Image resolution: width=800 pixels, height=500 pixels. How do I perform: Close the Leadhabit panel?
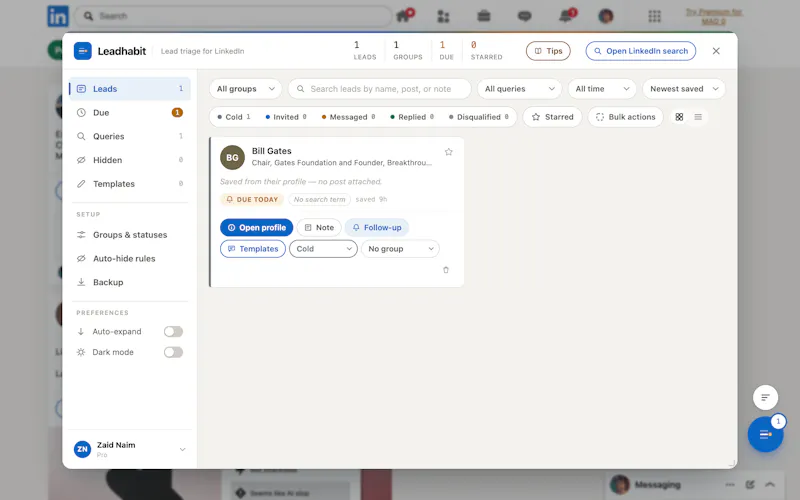(716, 51)
